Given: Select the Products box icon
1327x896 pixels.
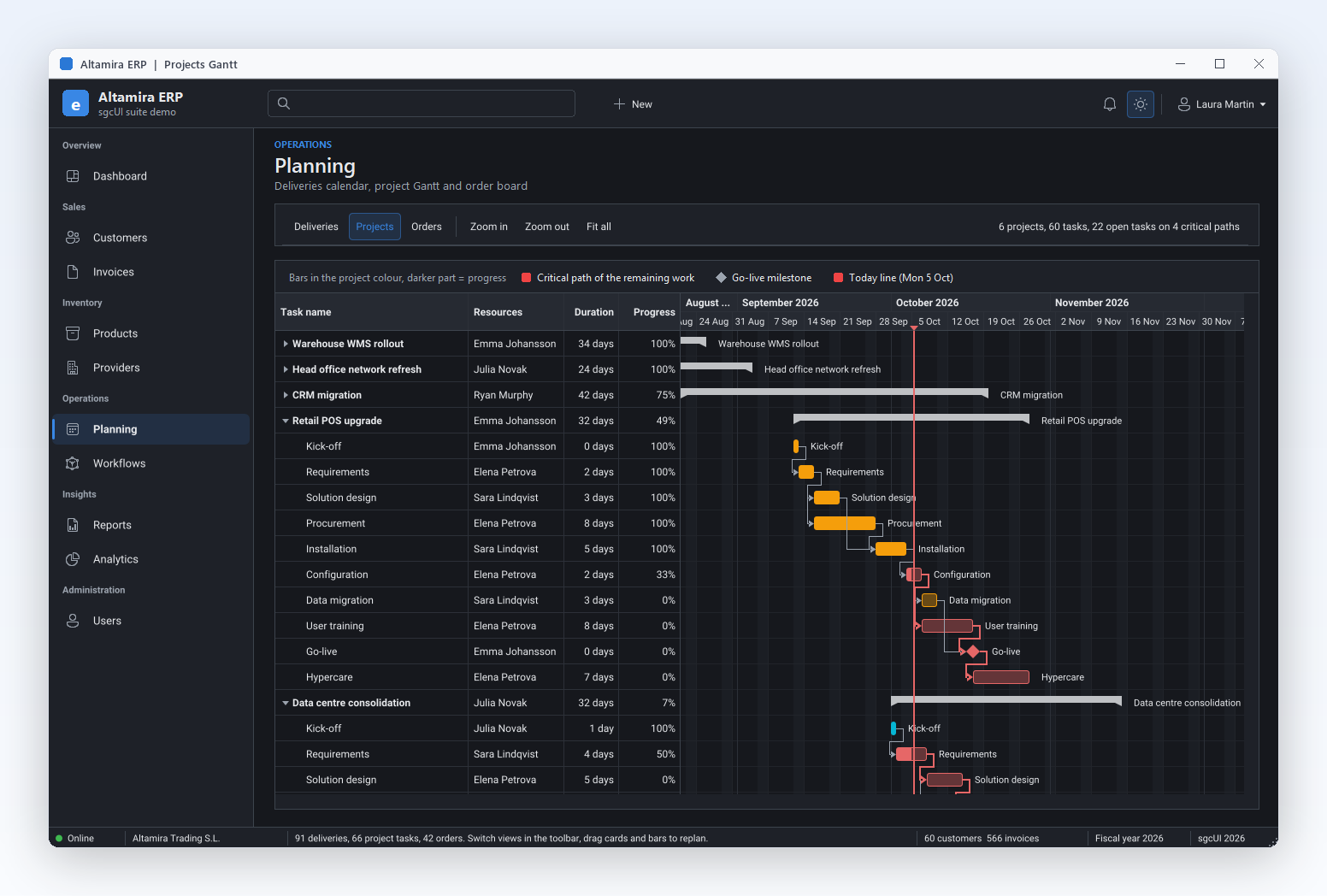Looking at the screenshot, I should click(x=73, y=333).
